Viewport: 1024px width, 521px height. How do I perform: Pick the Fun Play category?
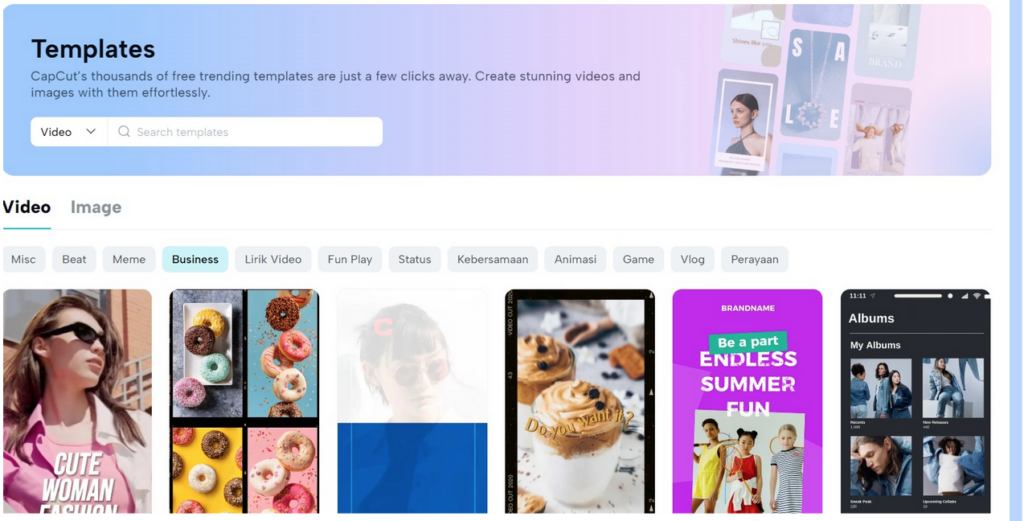tap(350, 259)
